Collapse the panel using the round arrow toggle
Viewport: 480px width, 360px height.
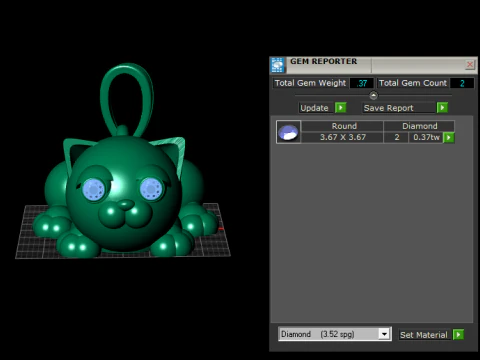373,96
